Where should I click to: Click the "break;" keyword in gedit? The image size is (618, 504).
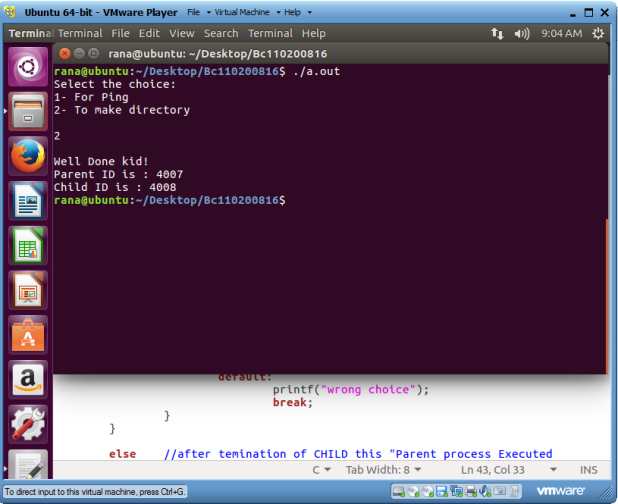(293, 402)
